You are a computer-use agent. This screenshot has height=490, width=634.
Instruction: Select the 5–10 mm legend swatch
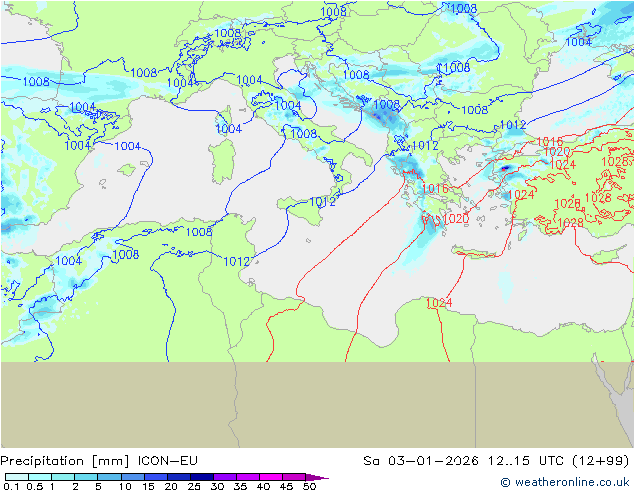tap(109, 477)
